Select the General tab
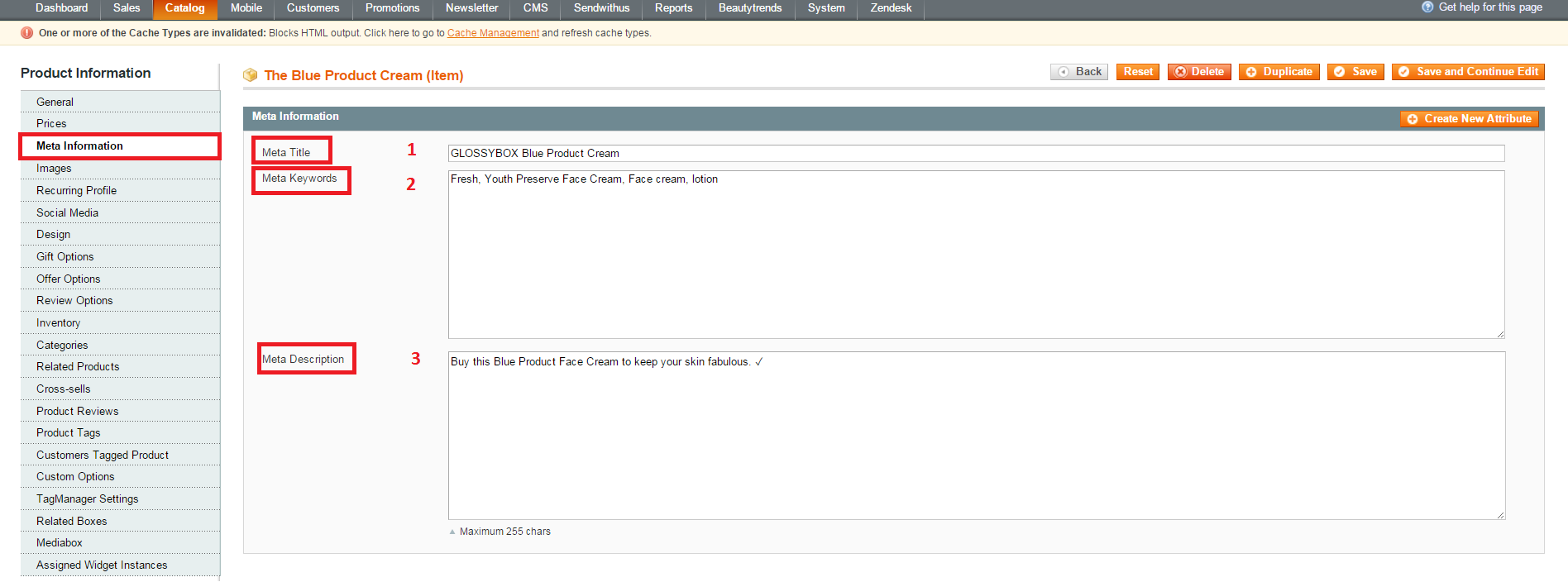The image size is (1568, 582). (x=120, y=102)
